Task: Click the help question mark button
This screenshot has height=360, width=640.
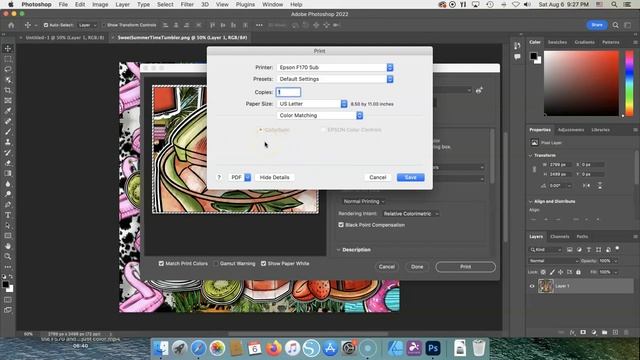Action: tap(219, 178)
